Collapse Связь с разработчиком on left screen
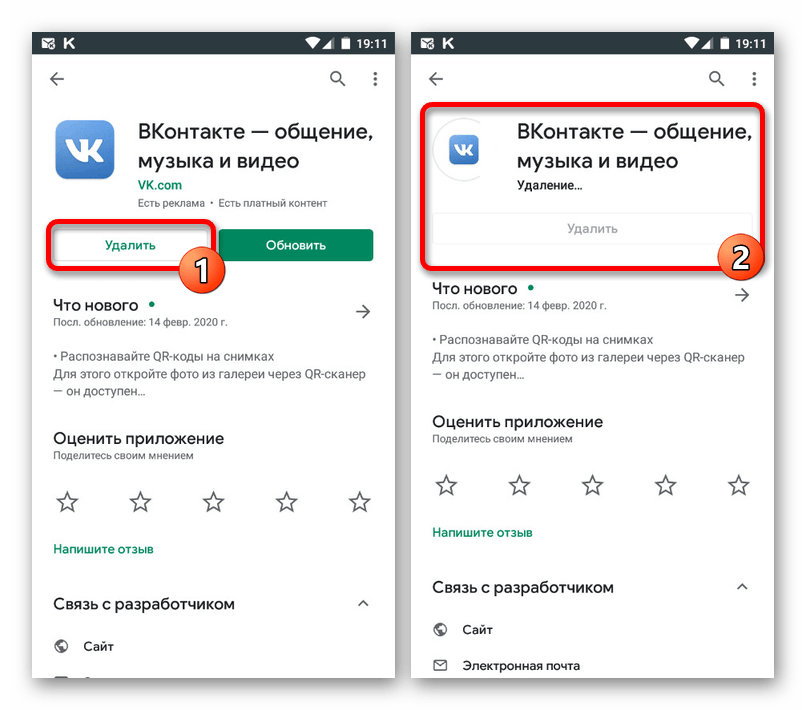Screen dimensions: 806x710 [x=363, y=603]
